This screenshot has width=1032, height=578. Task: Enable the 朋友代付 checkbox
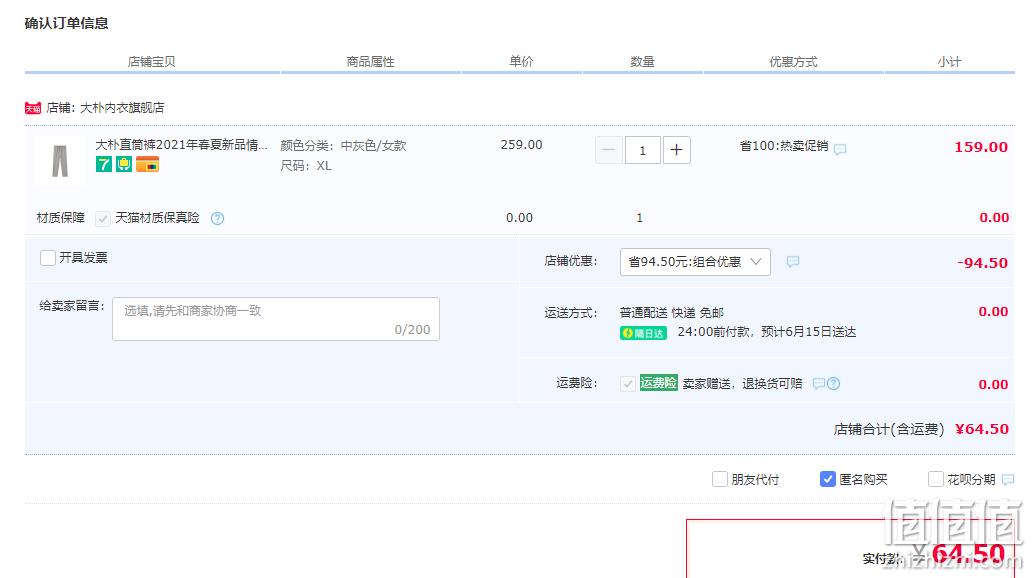point(719,479)
